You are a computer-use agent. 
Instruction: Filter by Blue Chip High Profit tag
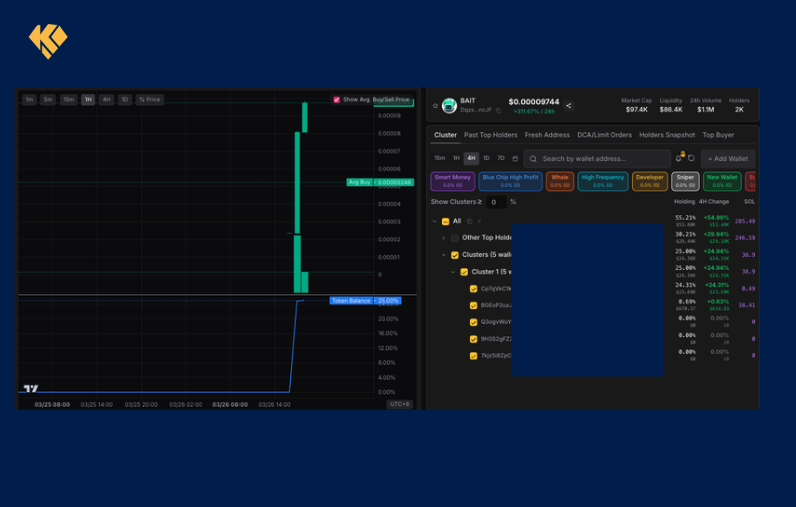(510, 181)
